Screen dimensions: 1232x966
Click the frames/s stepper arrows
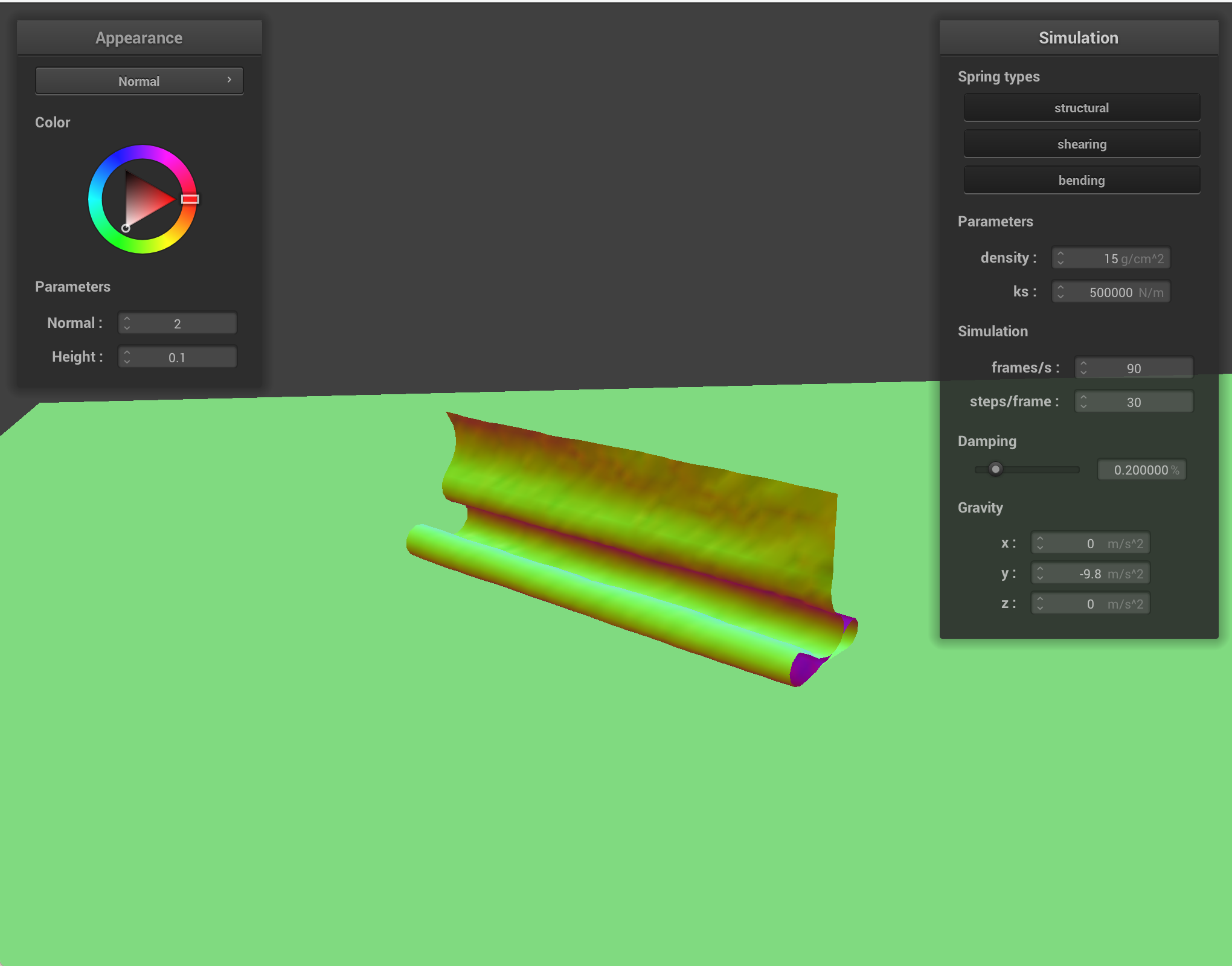[x=1083, y=368]
